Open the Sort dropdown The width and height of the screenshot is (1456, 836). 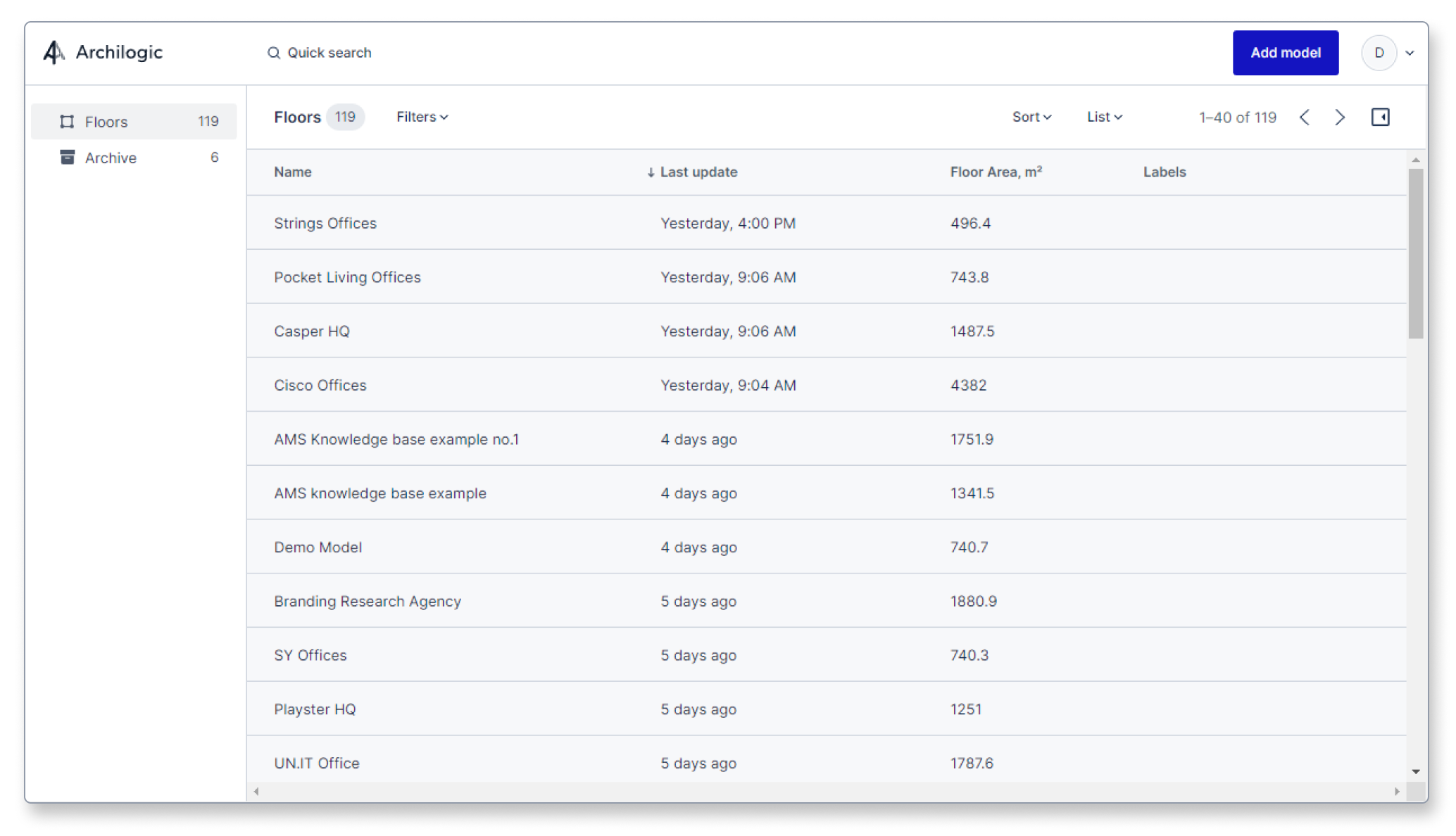(x=1031, y=117)
